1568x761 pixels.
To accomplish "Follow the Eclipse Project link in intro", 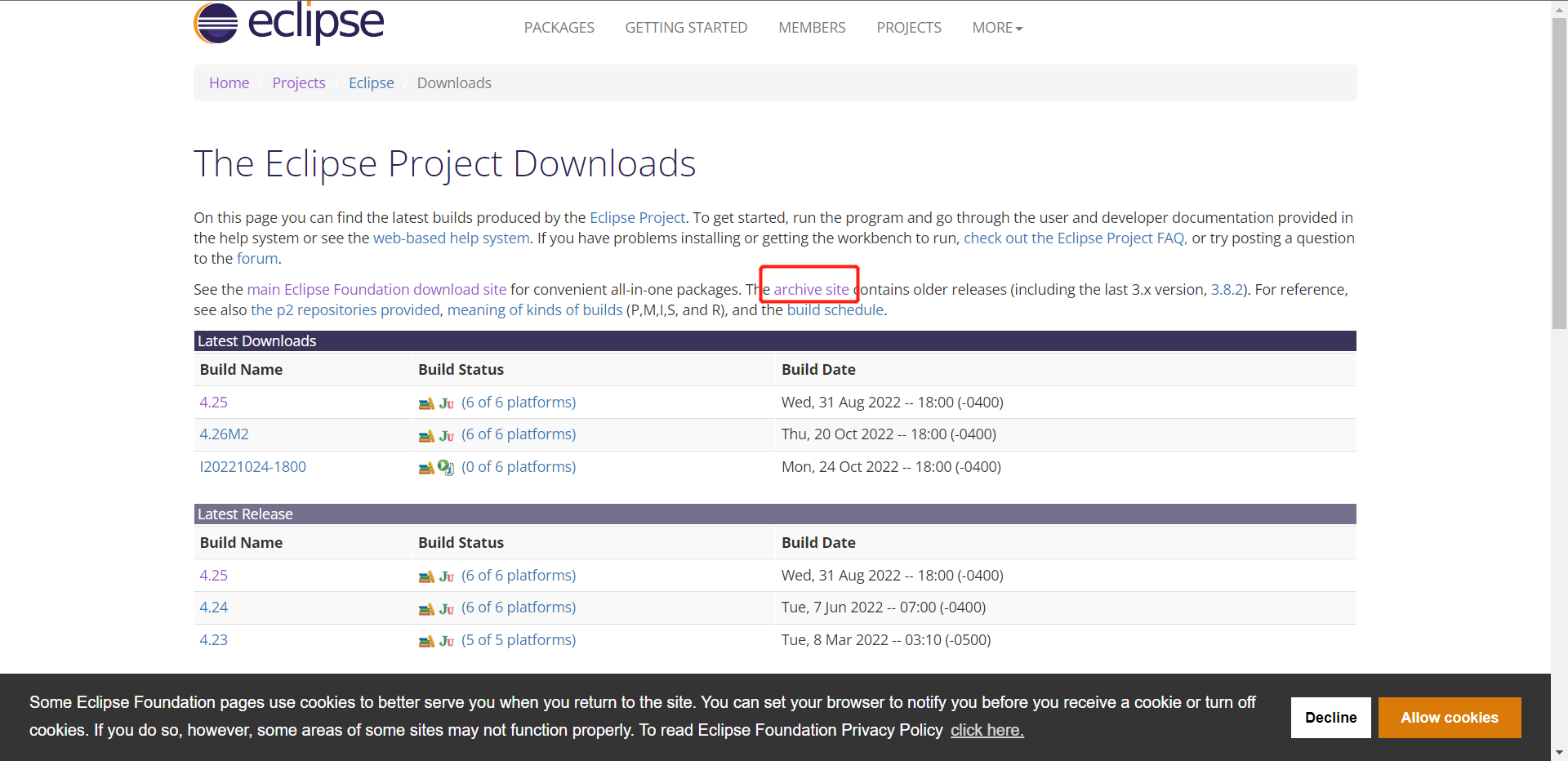I will pos(637,218).
